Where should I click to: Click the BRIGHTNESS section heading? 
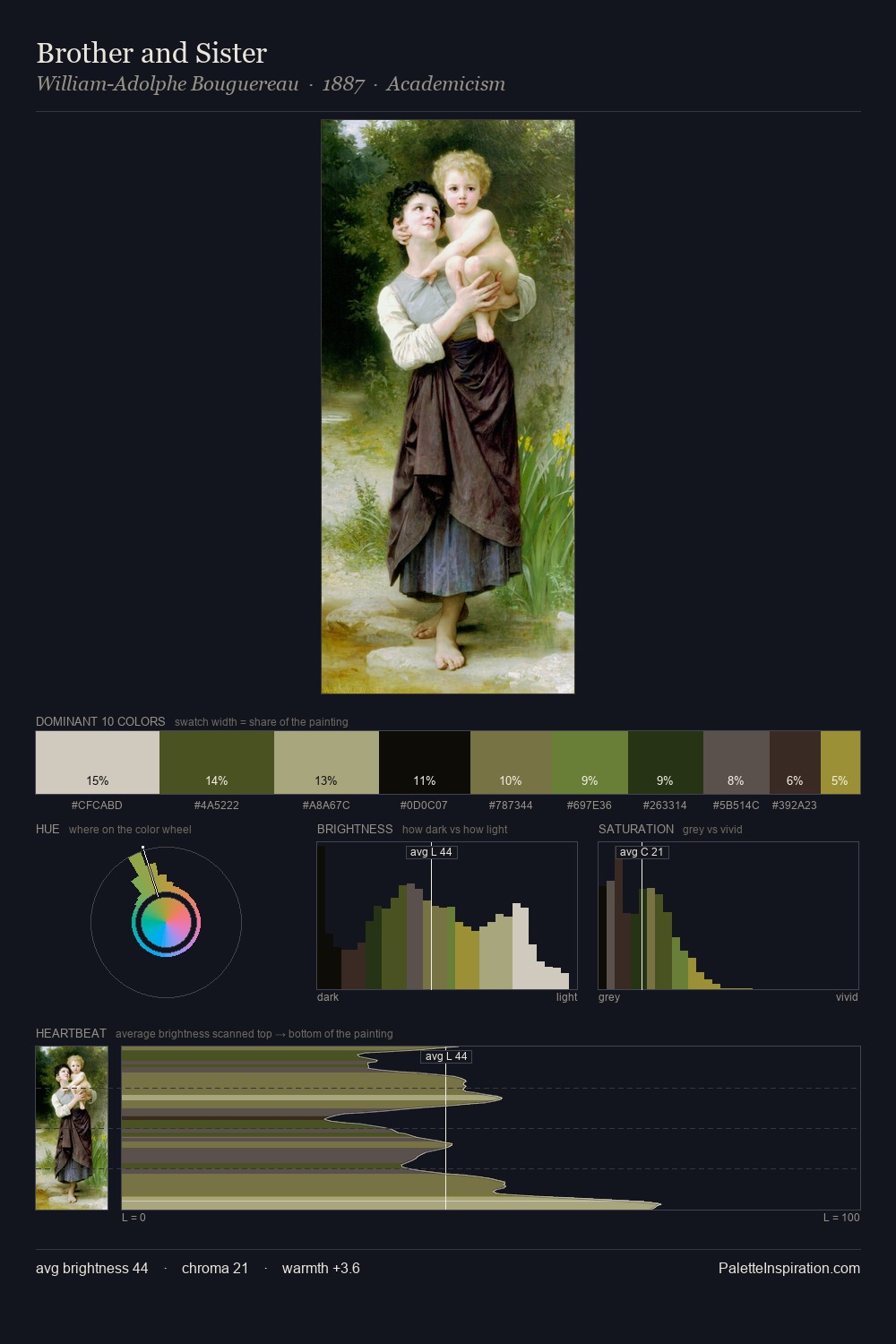(x=355, y=829)
